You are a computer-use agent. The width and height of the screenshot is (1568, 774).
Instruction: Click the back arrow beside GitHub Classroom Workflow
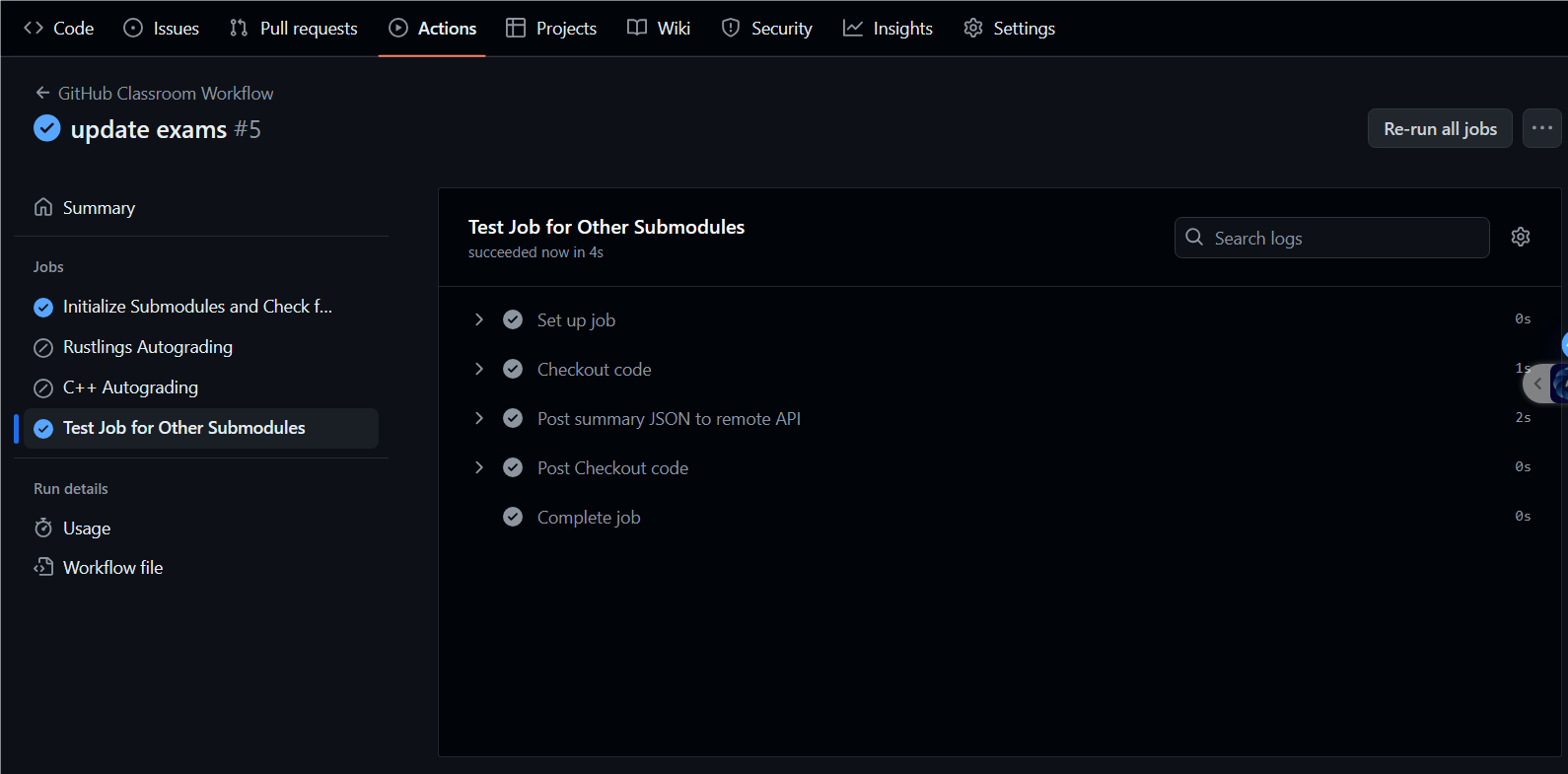[x=42, y=93]
